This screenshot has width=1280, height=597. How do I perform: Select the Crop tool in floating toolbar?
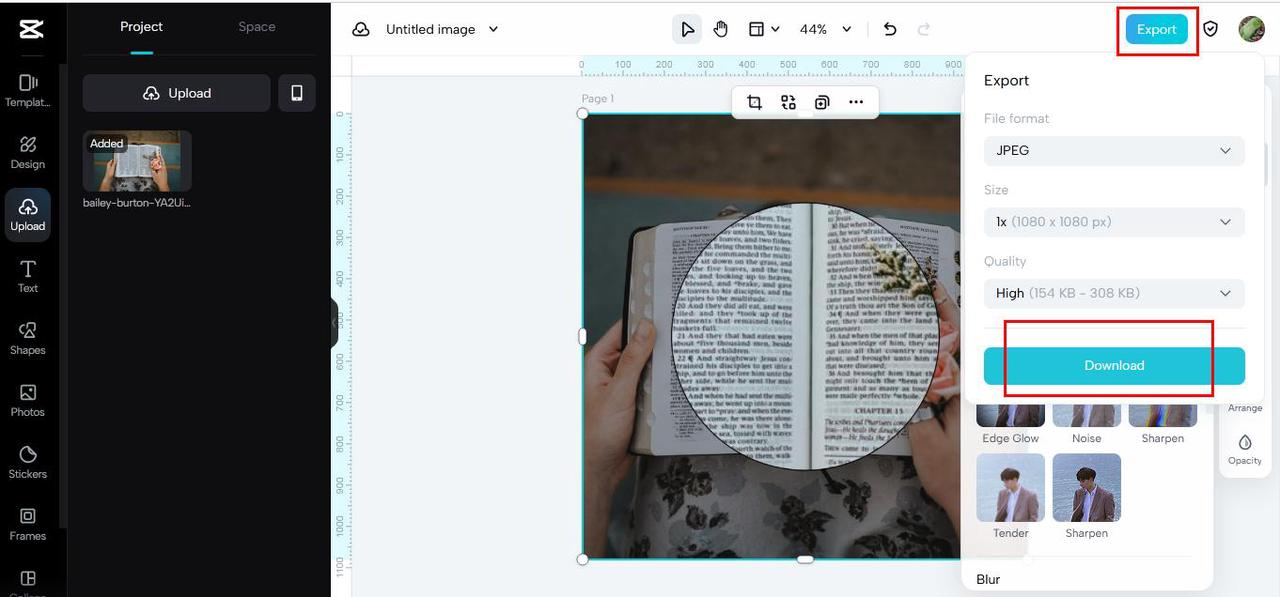pyautogui.click(x=755, y=102)
